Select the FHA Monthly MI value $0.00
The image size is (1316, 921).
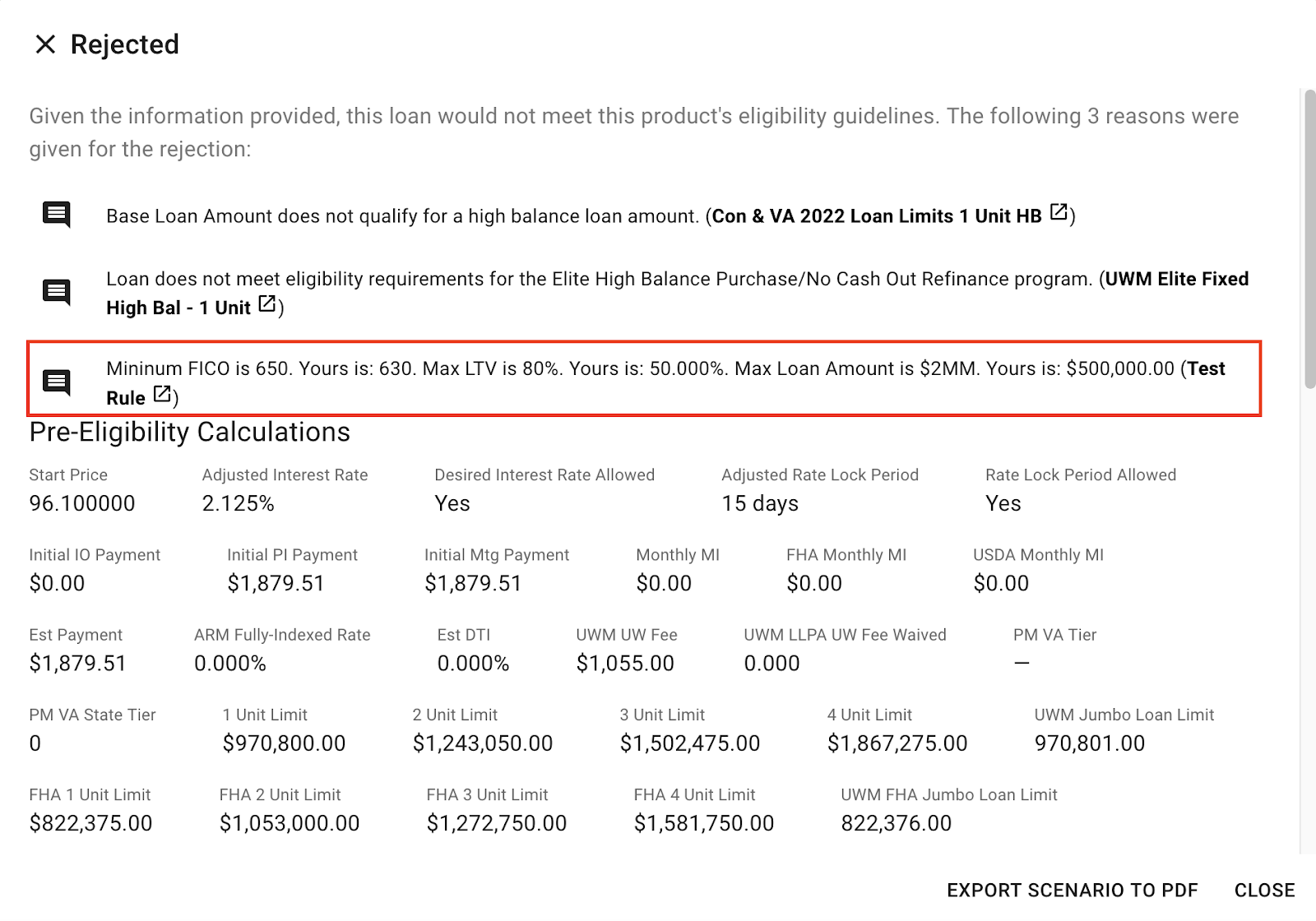coord(814,583)
